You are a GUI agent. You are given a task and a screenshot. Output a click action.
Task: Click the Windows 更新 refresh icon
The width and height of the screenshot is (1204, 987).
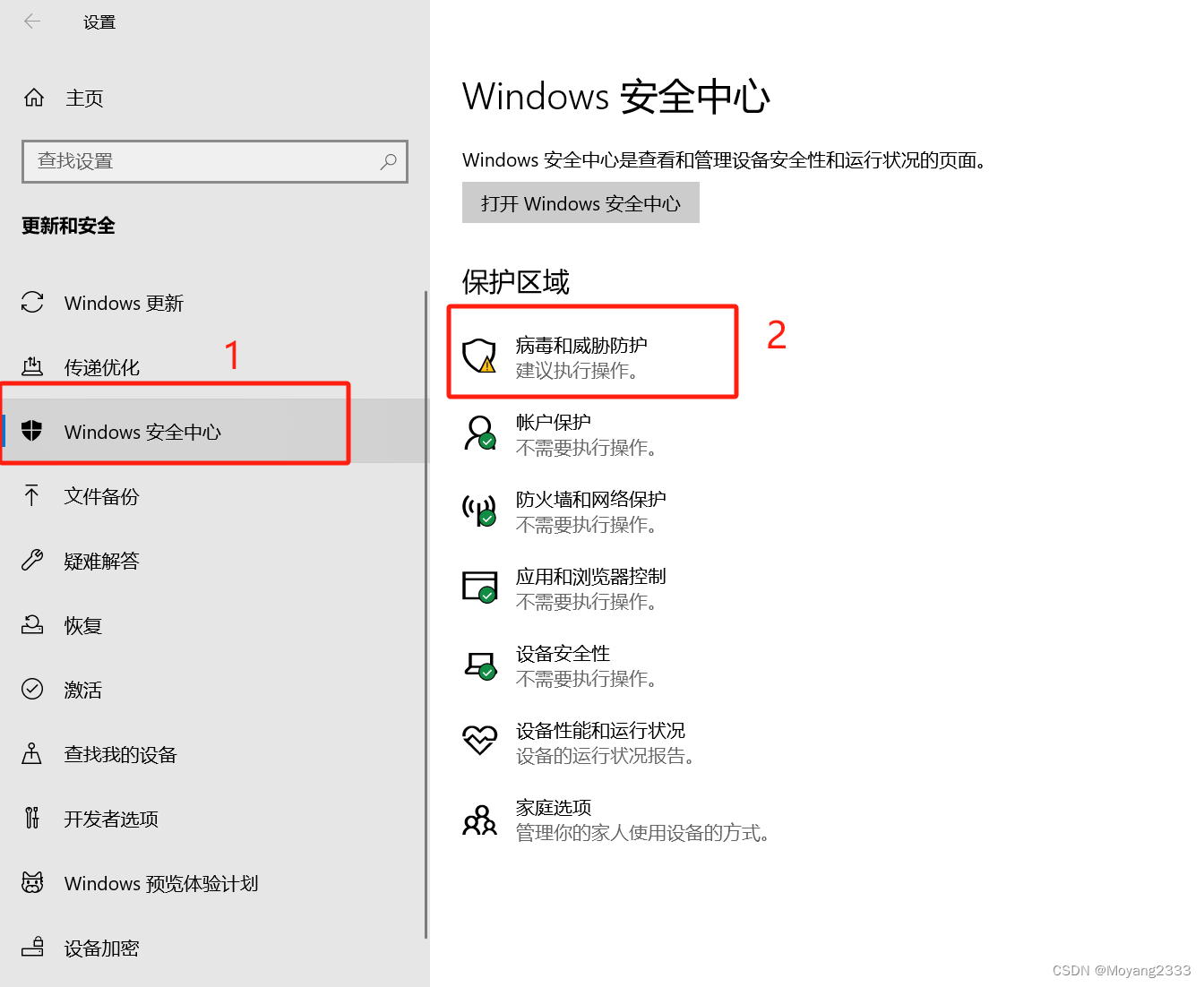point(32,303)
